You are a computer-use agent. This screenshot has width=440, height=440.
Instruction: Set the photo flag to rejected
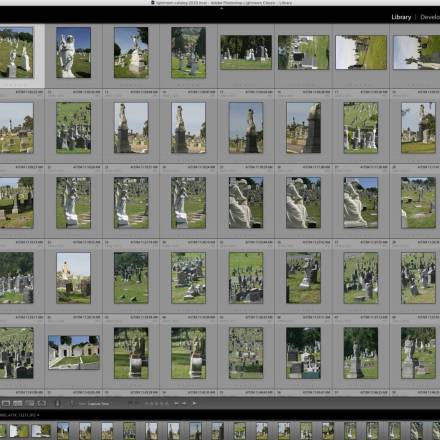[137, 403]
